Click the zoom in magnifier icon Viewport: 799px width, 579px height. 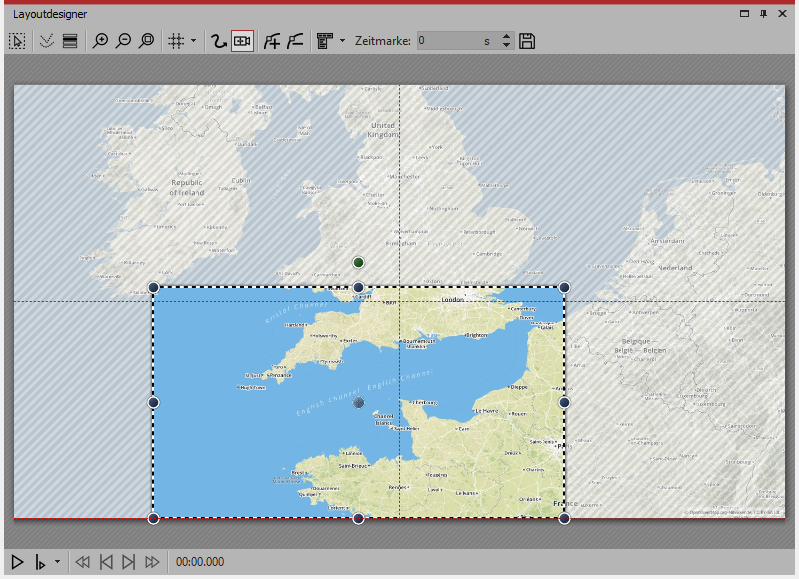[100, 41]
